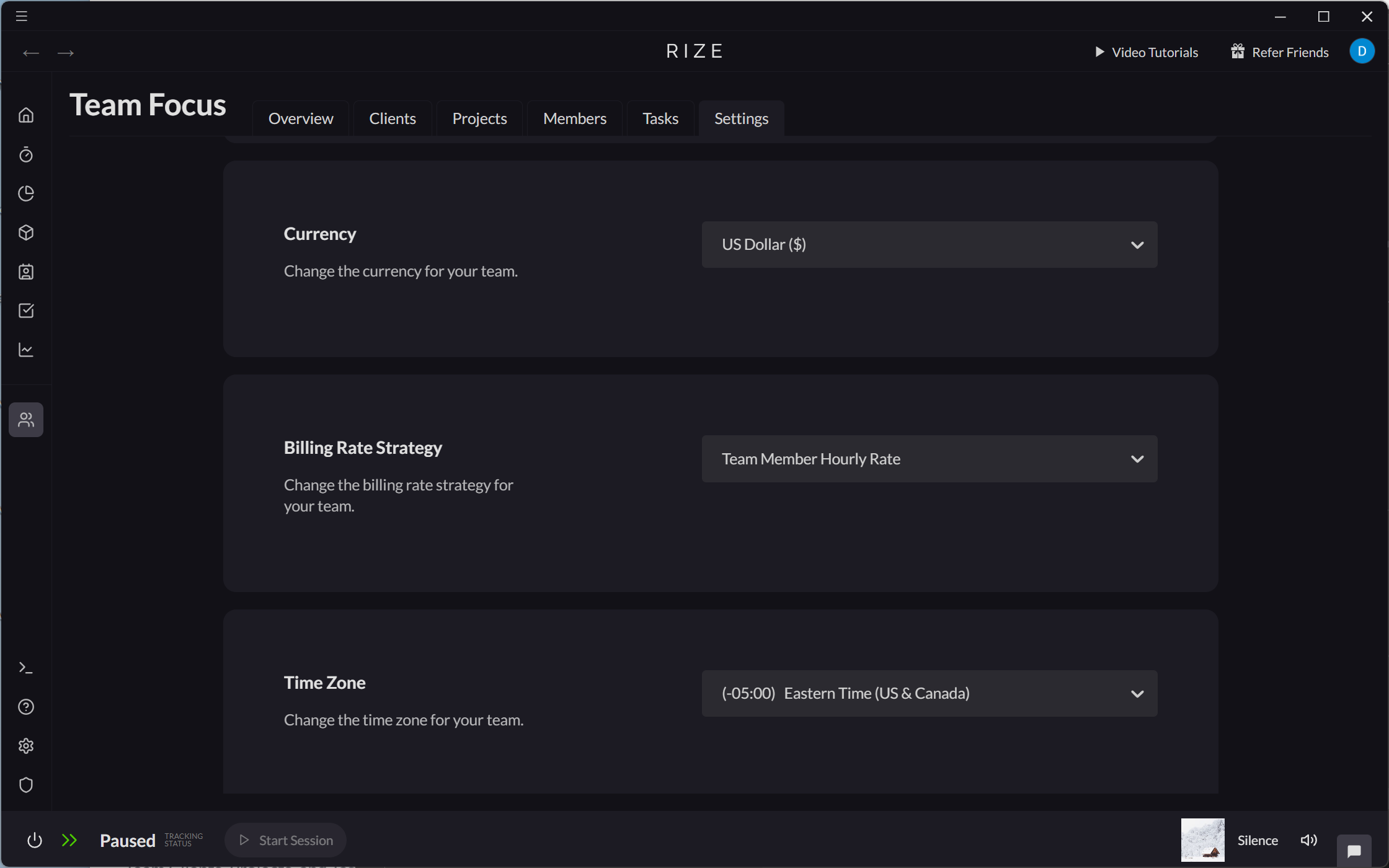Open the pie chart sidebar icon
The width and height of the screenshot is (1389, 868).
pyautogui.click(x=26, y=193)
